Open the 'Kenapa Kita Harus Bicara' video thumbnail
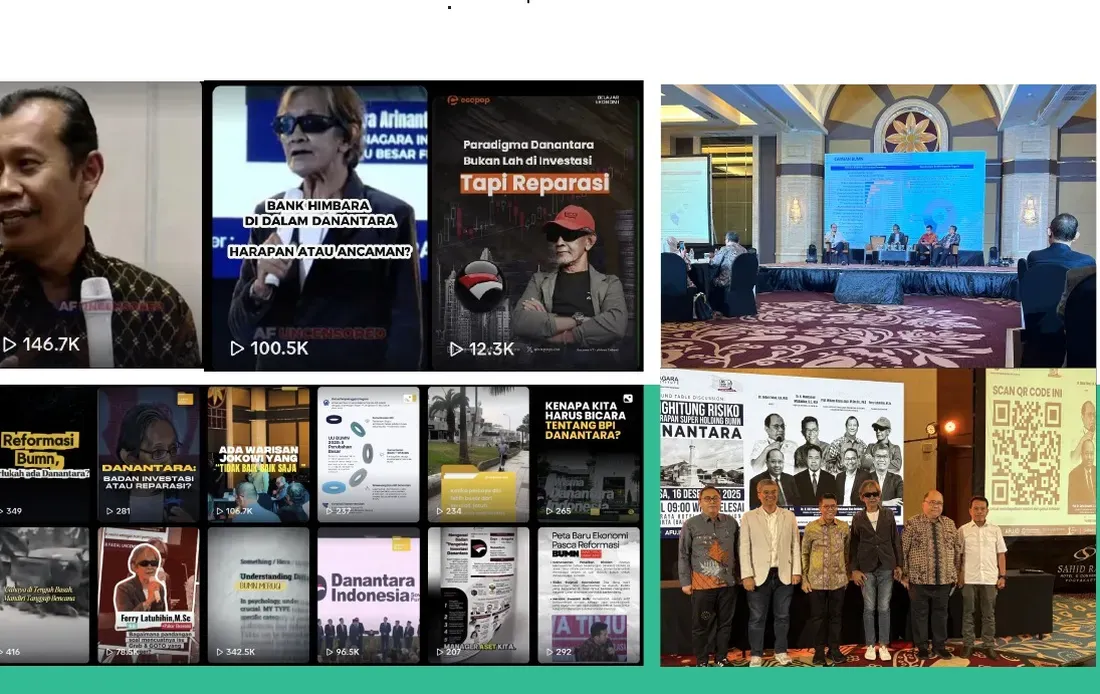1100x694 pixels. point(589,454)
